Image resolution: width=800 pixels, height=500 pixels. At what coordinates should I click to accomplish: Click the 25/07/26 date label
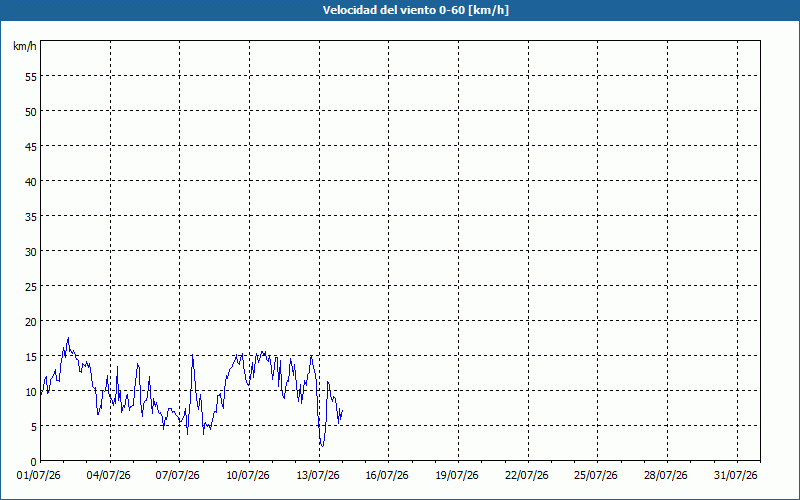pyautogui.click(x=596, y=475)
